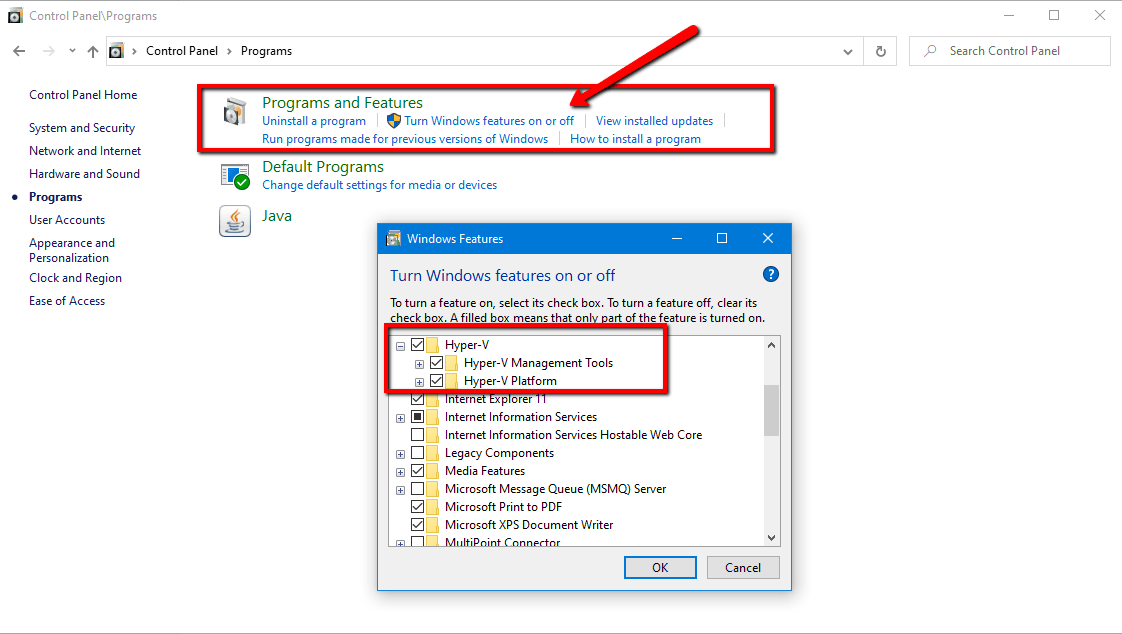This screenshot has width=1122, height=634.
Task: Check Microsoft Message Queue (MSMQ) Server checkbox
Action: (418, 489)
